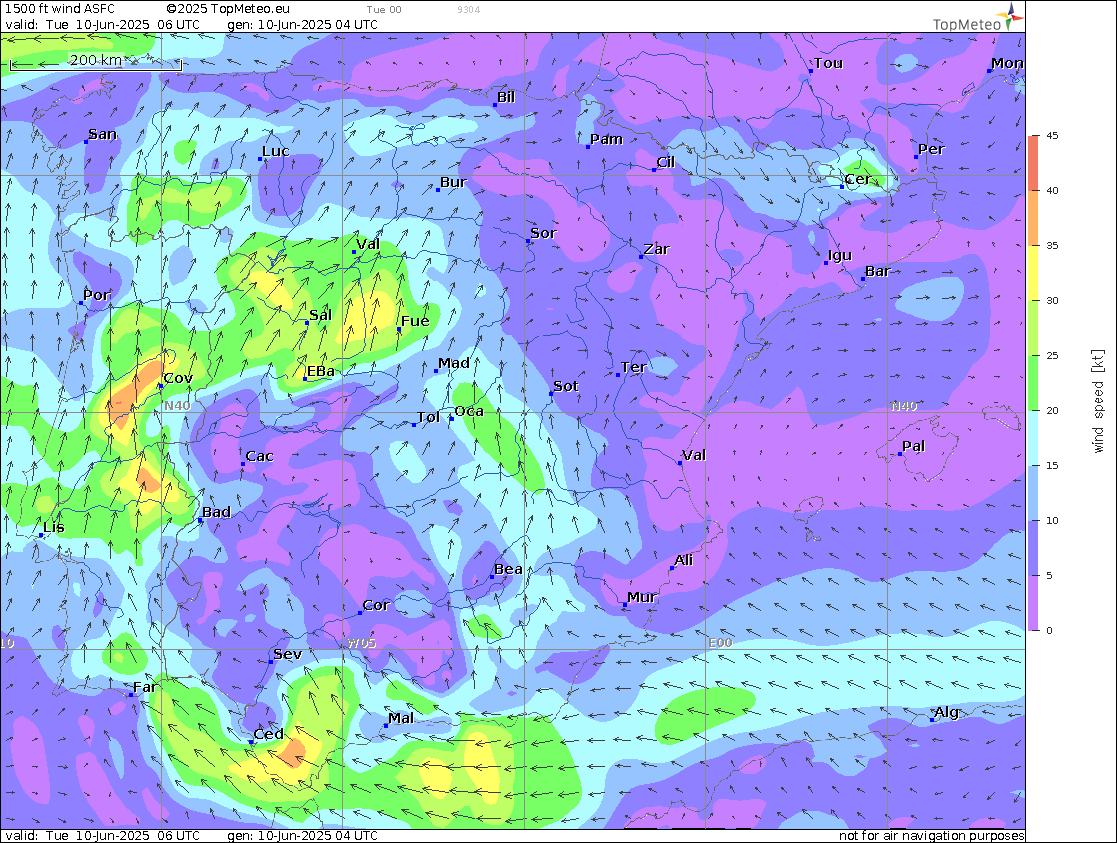Click the 'Pam' city label

coord(607,140)
